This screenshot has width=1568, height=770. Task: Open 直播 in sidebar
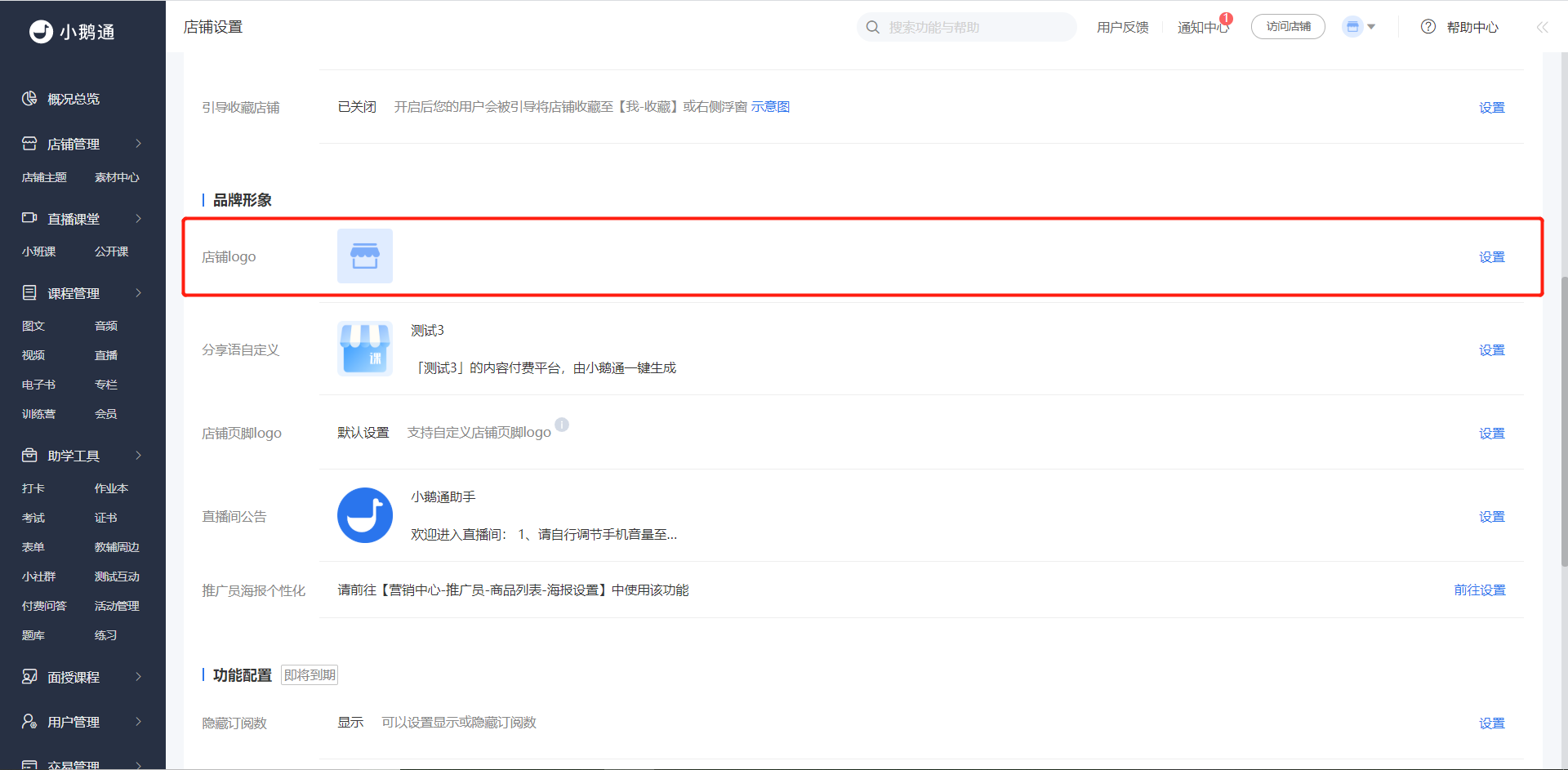coord(105,355)
